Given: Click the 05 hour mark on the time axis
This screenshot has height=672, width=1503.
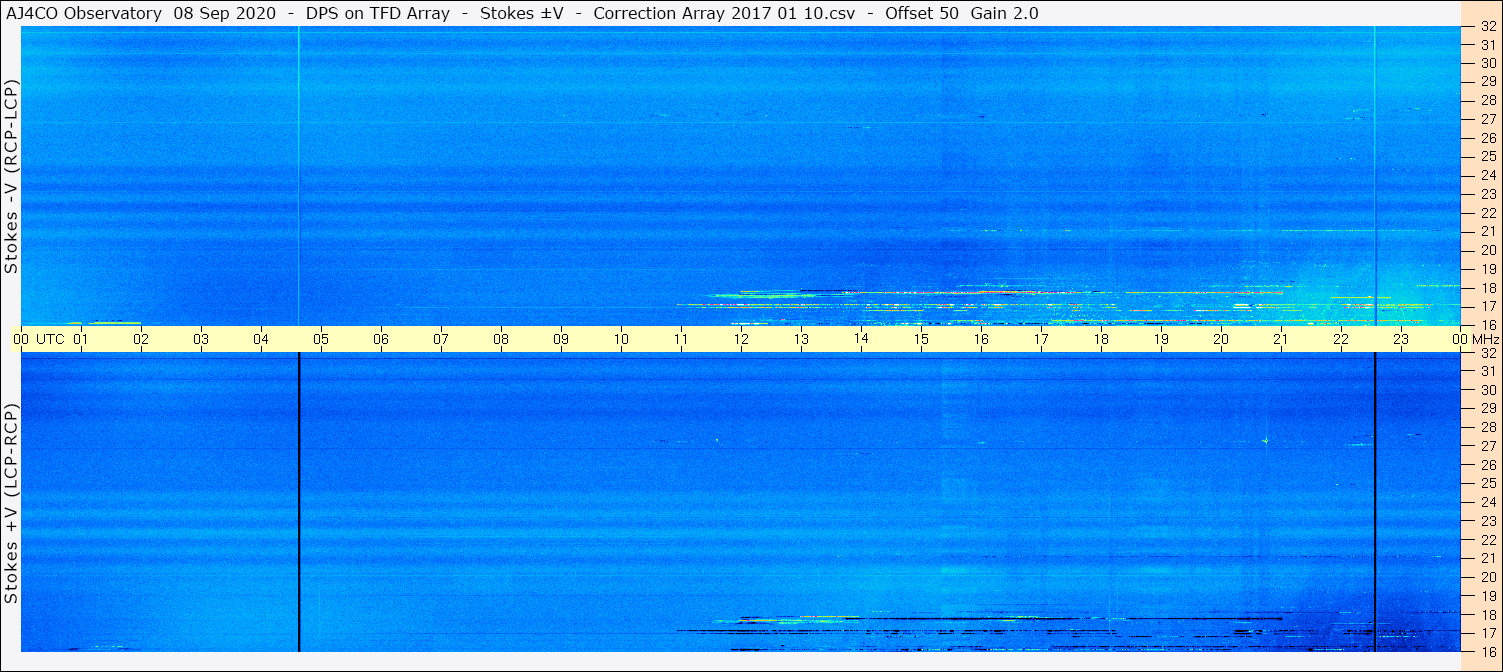Looking at the screenshot, I should (321, 339).
